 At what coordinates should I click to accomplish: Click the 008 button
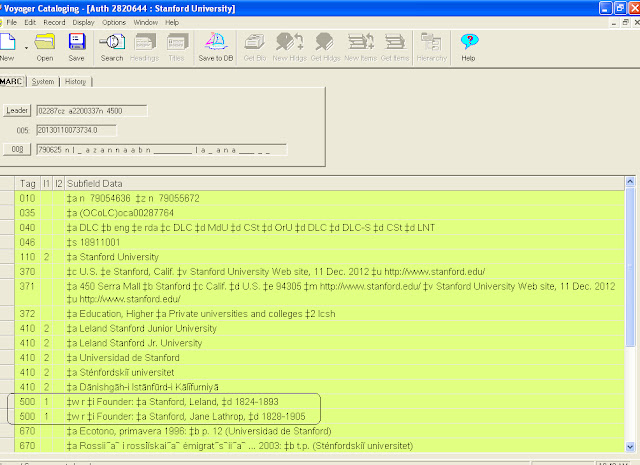[17, 149]
